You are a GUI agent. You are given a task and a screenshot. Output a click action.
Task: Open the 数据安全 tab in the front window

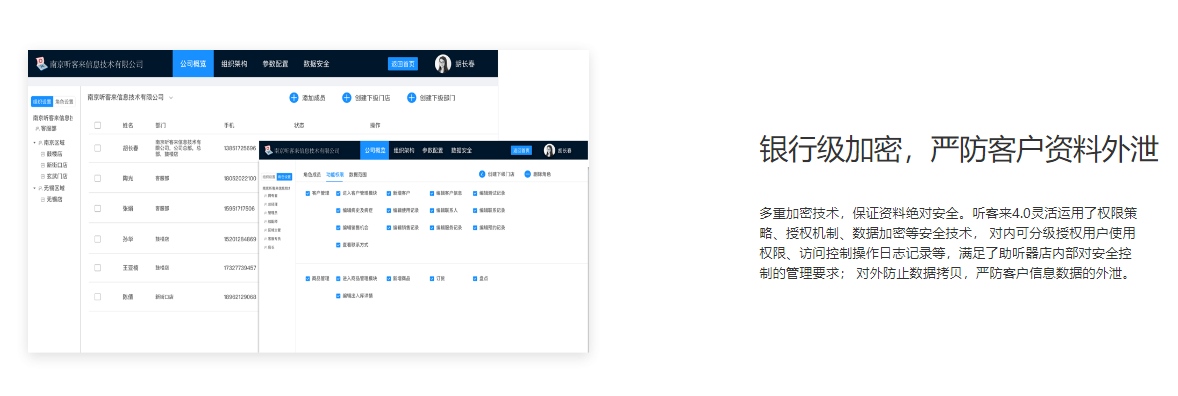tap(461, 150)
